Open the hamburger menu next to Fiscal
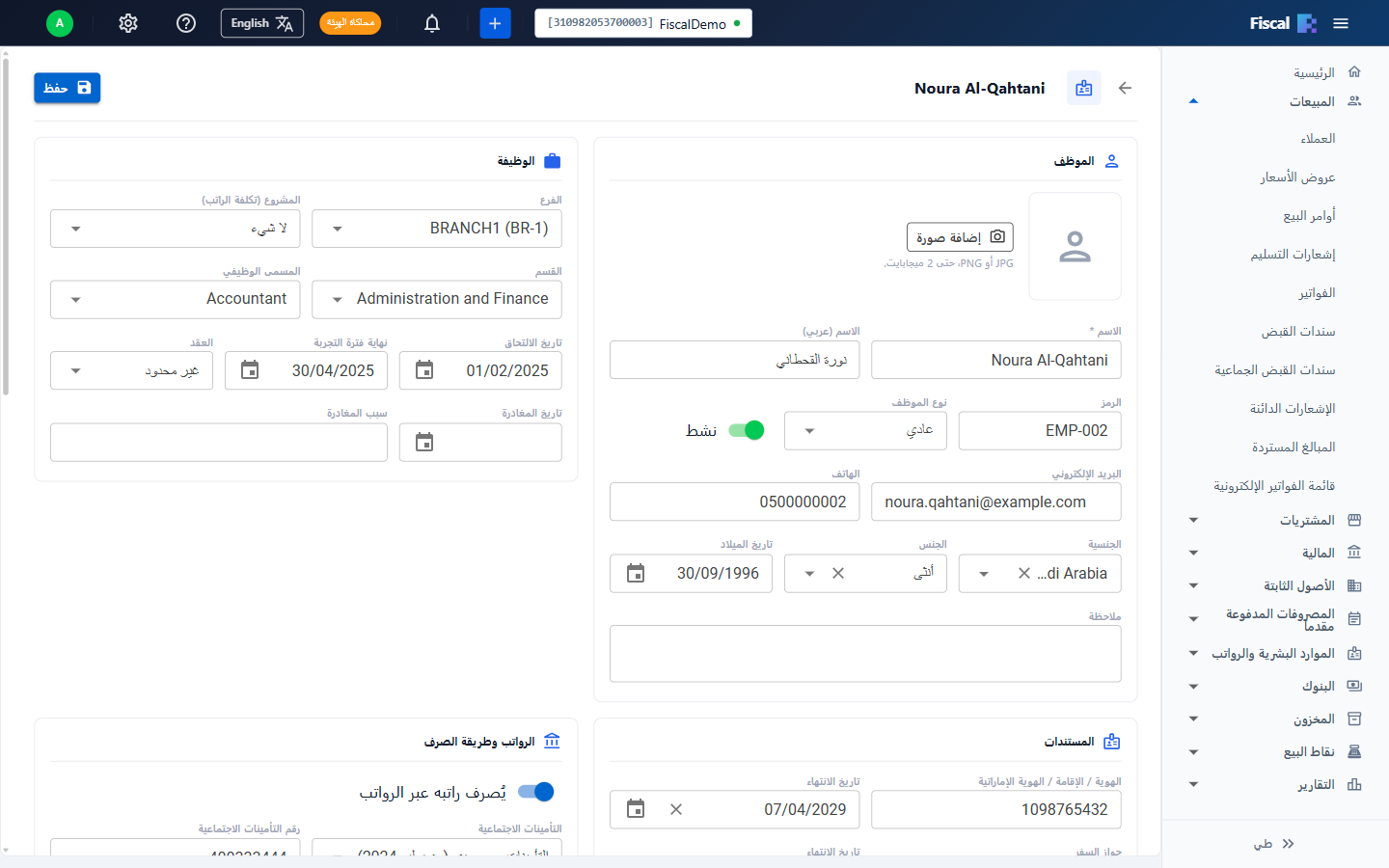 coord(1341,23)
